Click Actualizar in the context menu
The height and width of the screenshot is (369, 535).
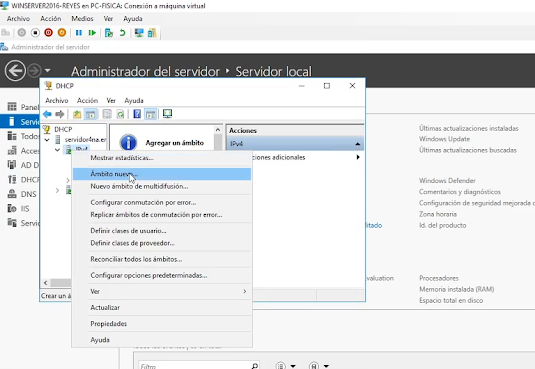(162, 307)
